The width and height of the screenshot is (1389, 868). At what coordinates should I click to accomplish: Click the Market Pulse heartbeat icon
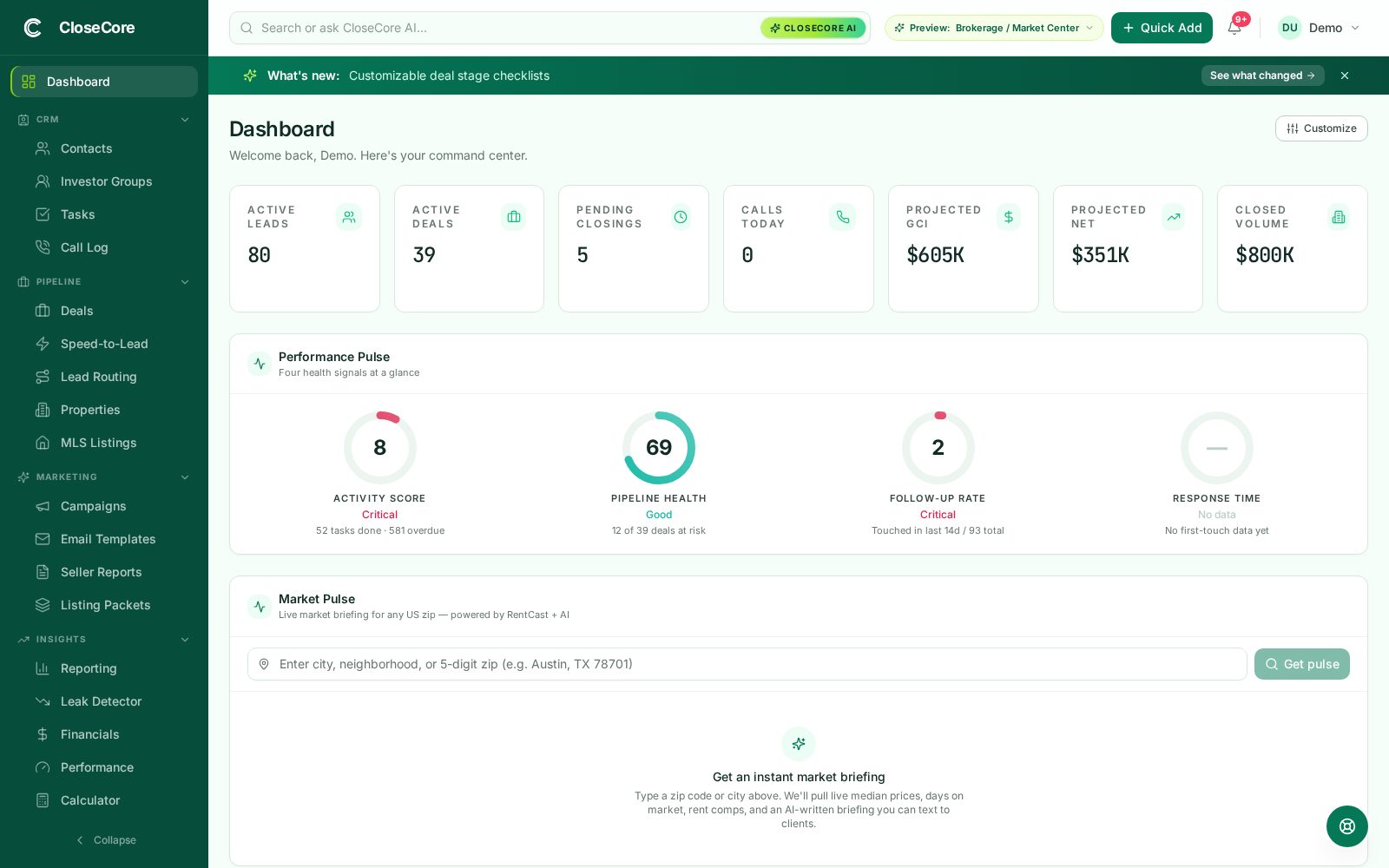click(260, 606)
